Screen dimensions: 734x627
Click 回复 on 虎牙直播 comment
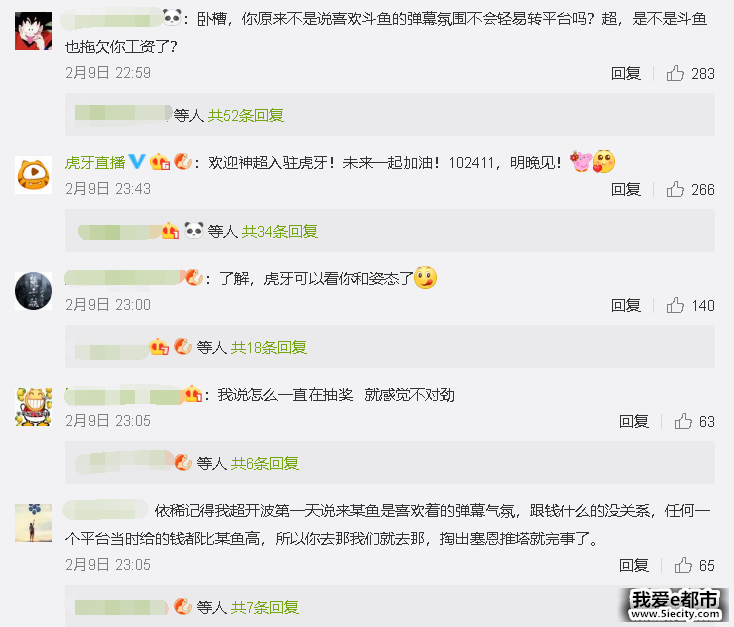[x=625, y=190]
